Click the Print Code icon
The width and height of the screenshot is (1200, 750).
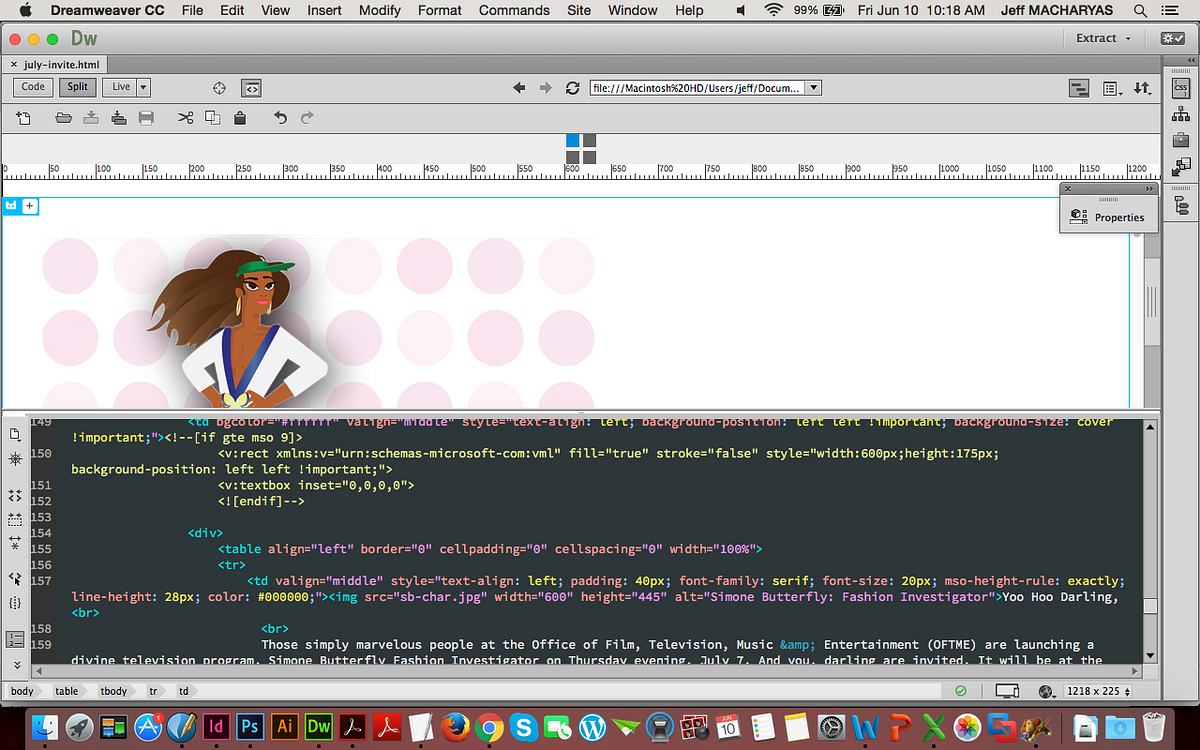146,118
